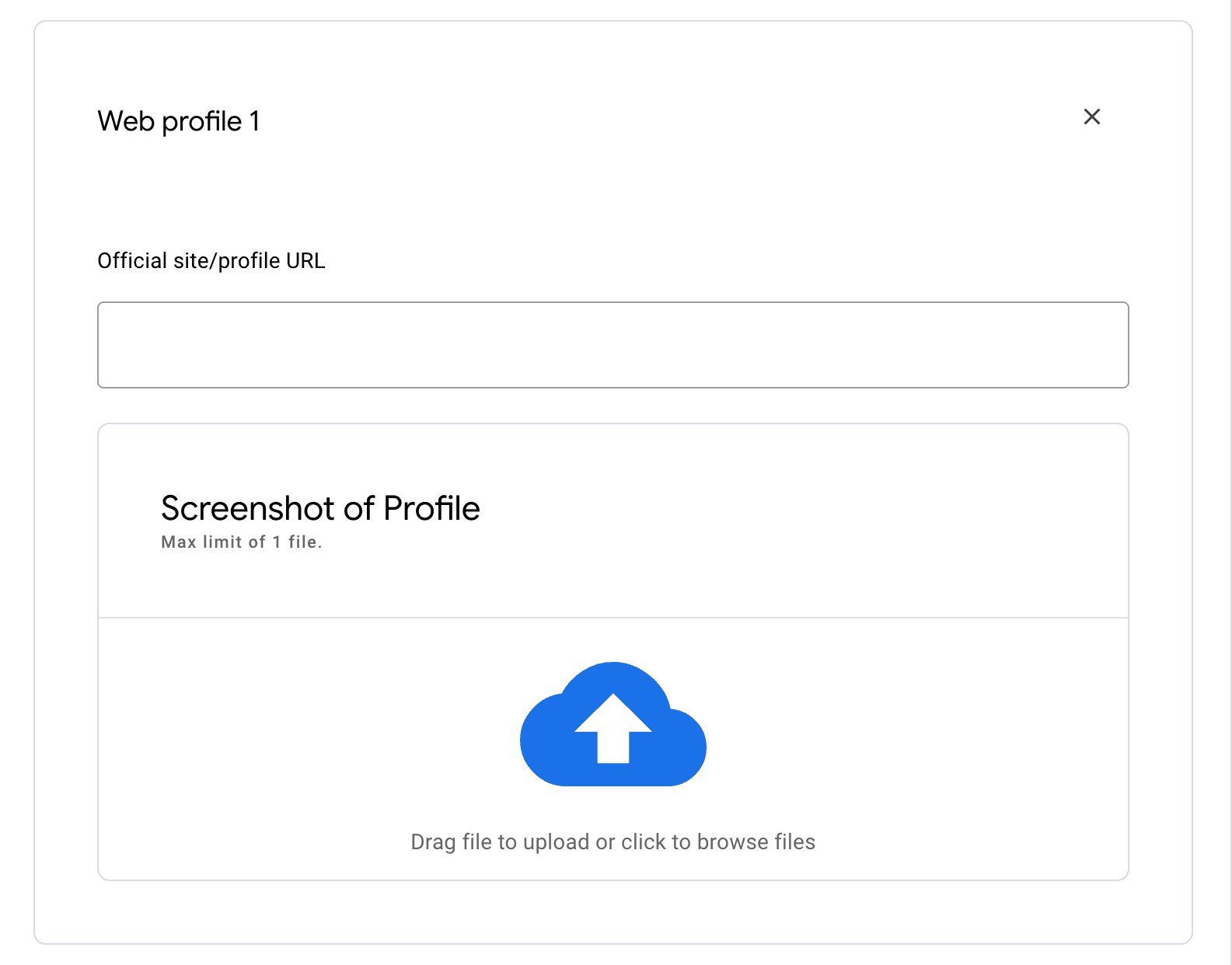1232x965 pixels.
Task: Focus the Official site/profile URL field
Action: tap(613, 345)
